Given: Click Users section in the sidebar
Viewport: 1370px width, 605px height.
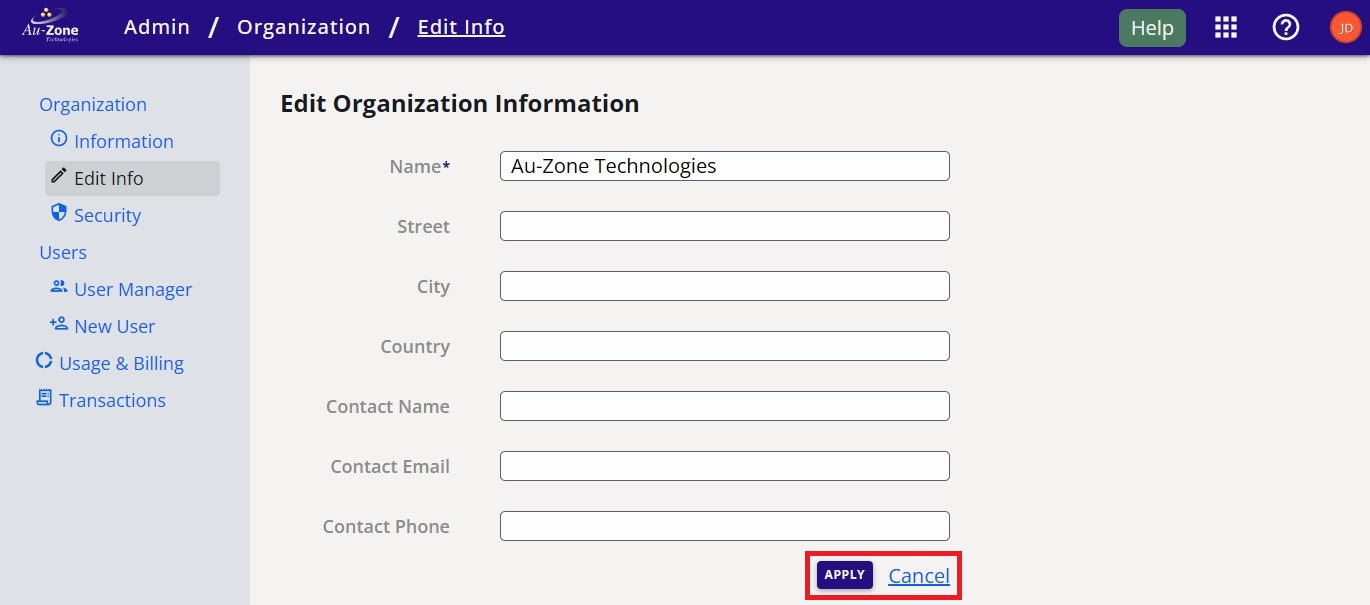Looking at the screenshot, I should [63, 252].
